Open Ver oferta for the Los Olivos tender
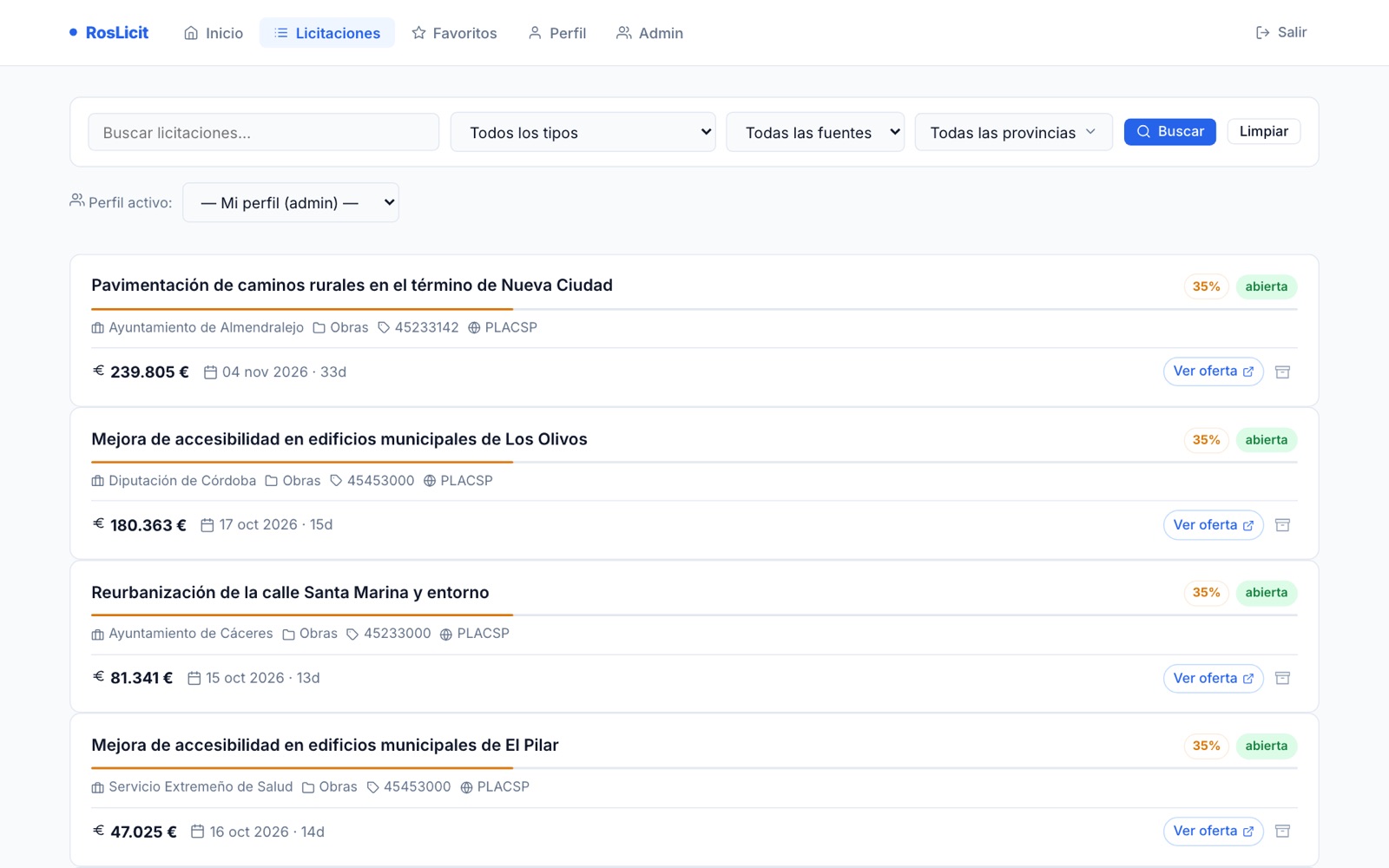This screenshot has height=868, width=1389. (x=1213, y=525)
